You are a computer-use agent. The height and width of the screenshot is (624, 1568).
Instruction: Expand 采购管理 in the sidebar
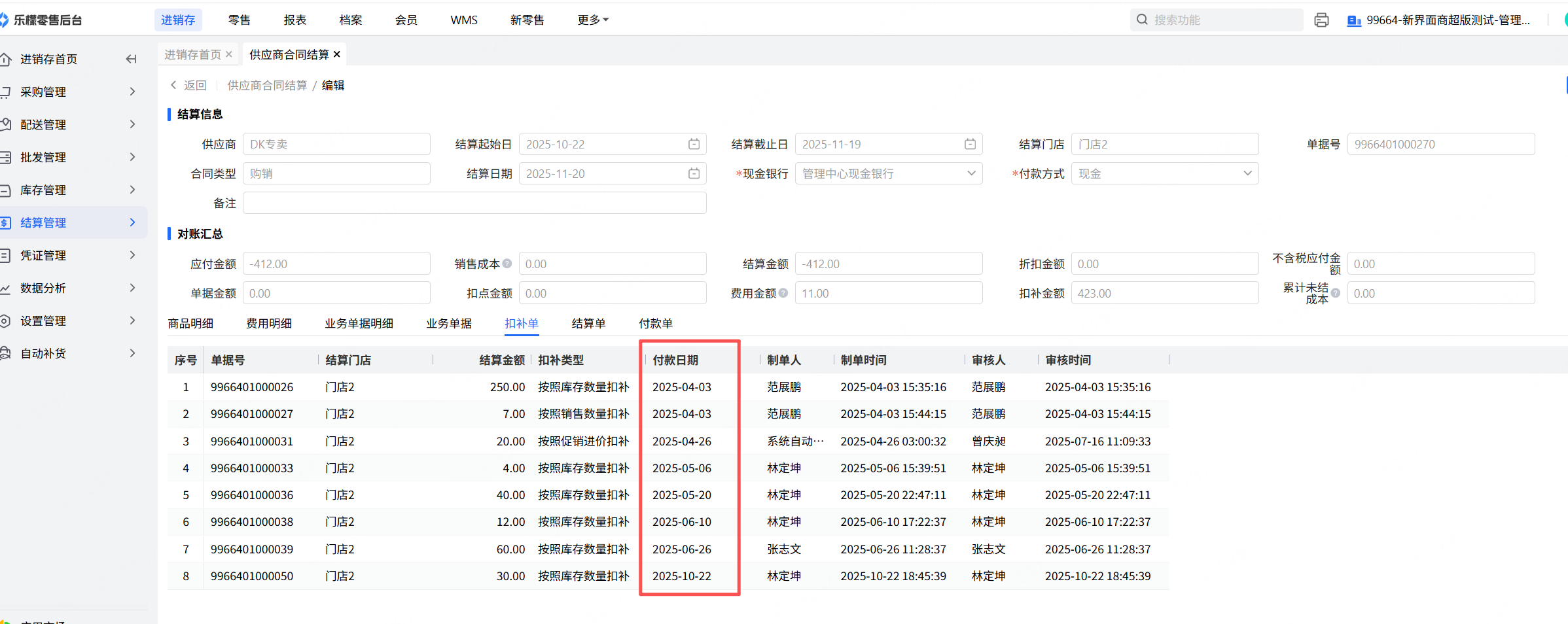[x=72, y=92]
